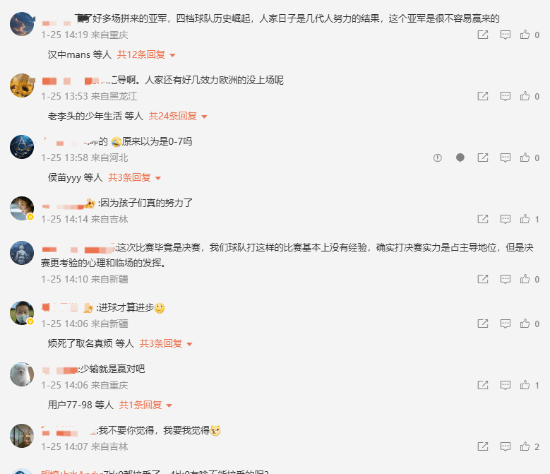Image resolution: width=550 pixels, height=474 pixels.
Task: Show 共3条回复 under 烦死了取名真烦
Action: point(166,343)
